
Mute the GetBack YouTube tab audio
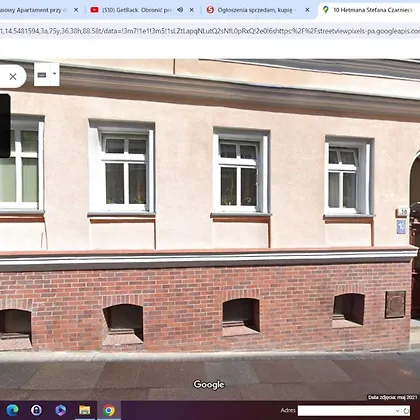point(180,10)
